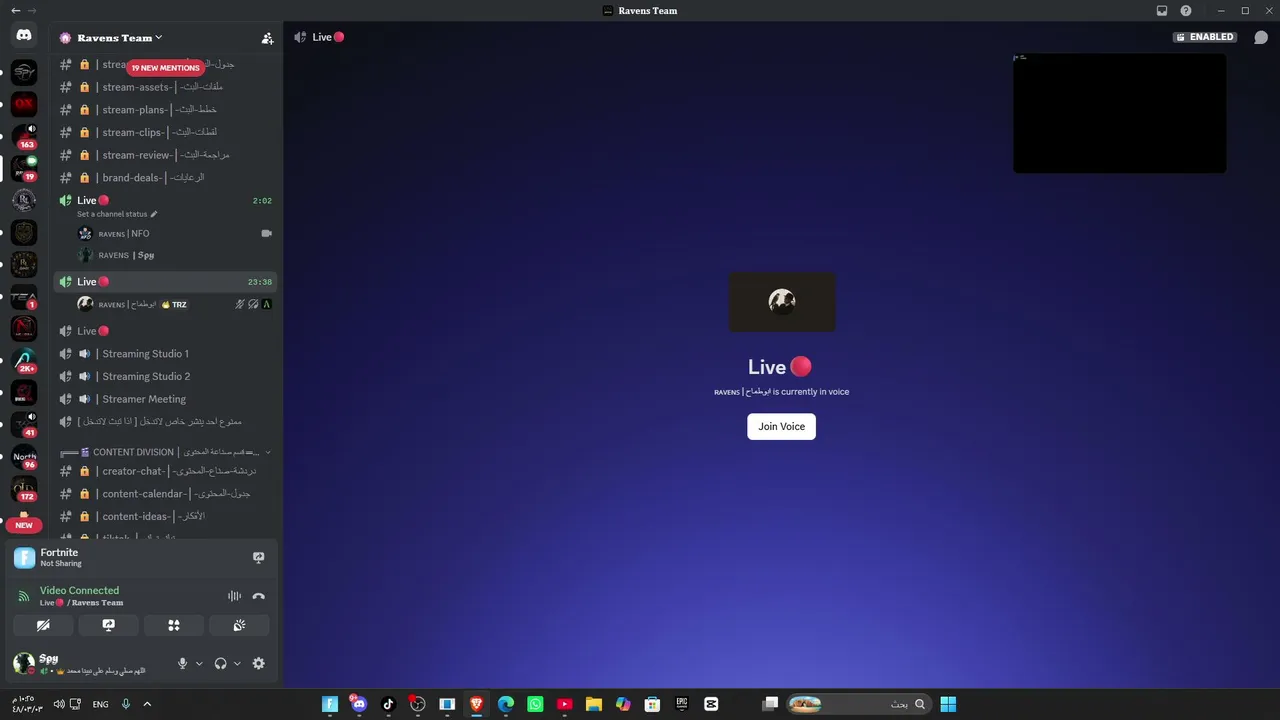Screen dimensions: 1280x720
Task: Open Brave browser in the taskbar
Action: (477, 704)
